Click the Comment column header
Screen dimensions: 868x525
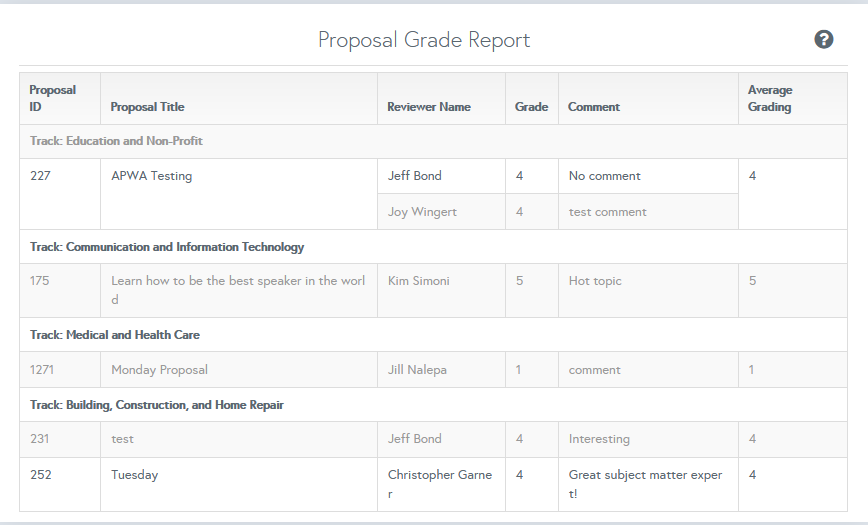click(x=594, y=107)
